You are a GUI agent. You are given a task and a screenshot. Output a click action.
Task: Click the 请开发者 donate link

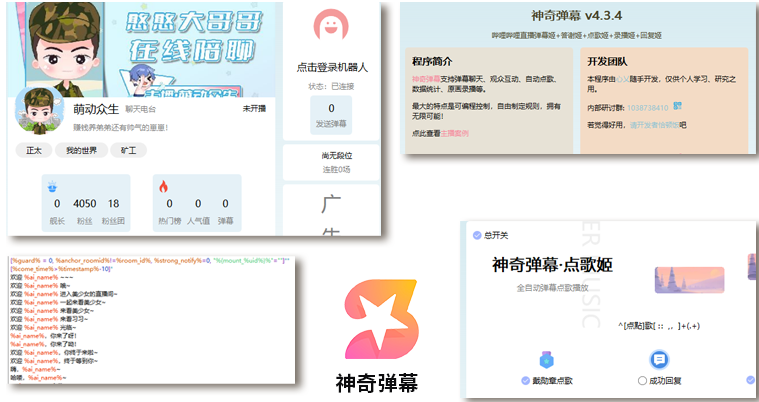pyautogui.click(x=654, y=125)
